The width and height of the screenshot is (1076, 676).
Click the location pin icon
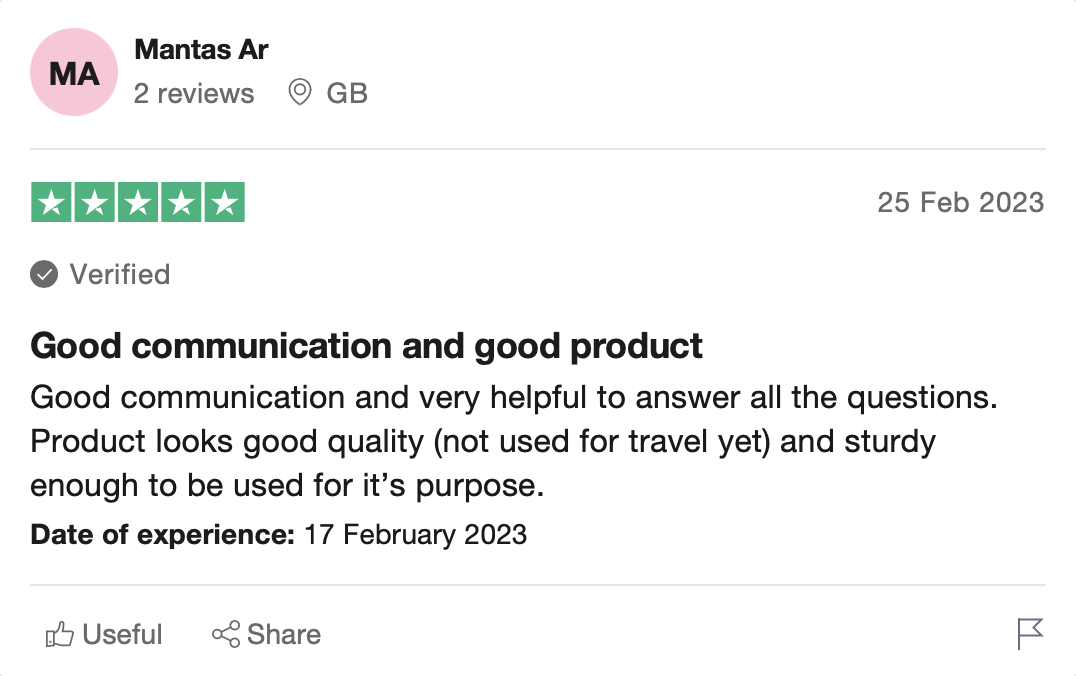coord(299,92)
